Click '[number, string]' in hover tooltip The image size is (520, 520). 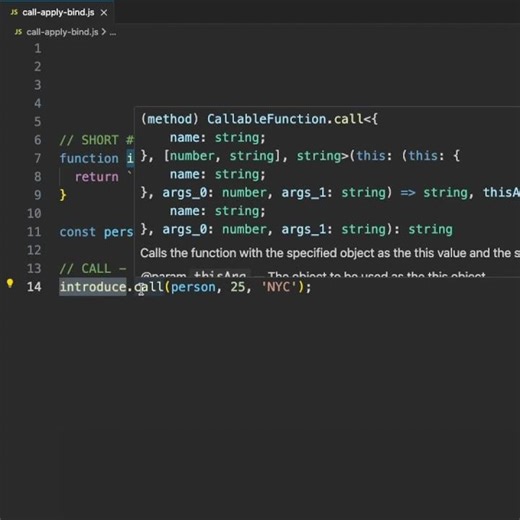222,156
